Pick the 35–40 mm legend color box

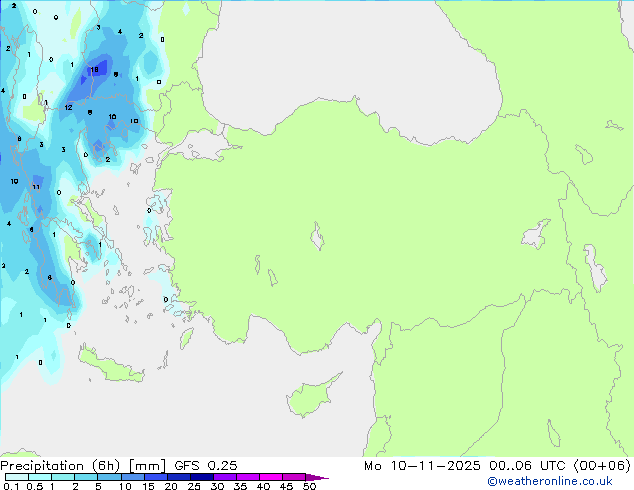point(247,477)
